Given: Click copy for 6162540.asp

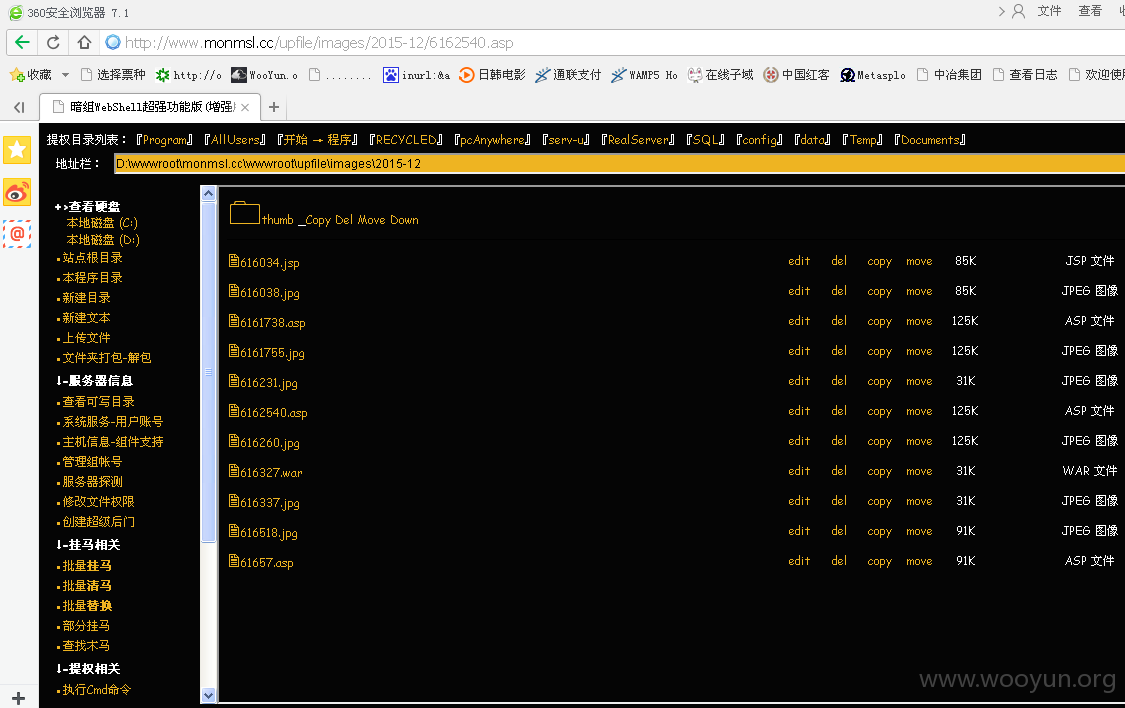Looking at the screenshot, I should [x=879, y=412].
